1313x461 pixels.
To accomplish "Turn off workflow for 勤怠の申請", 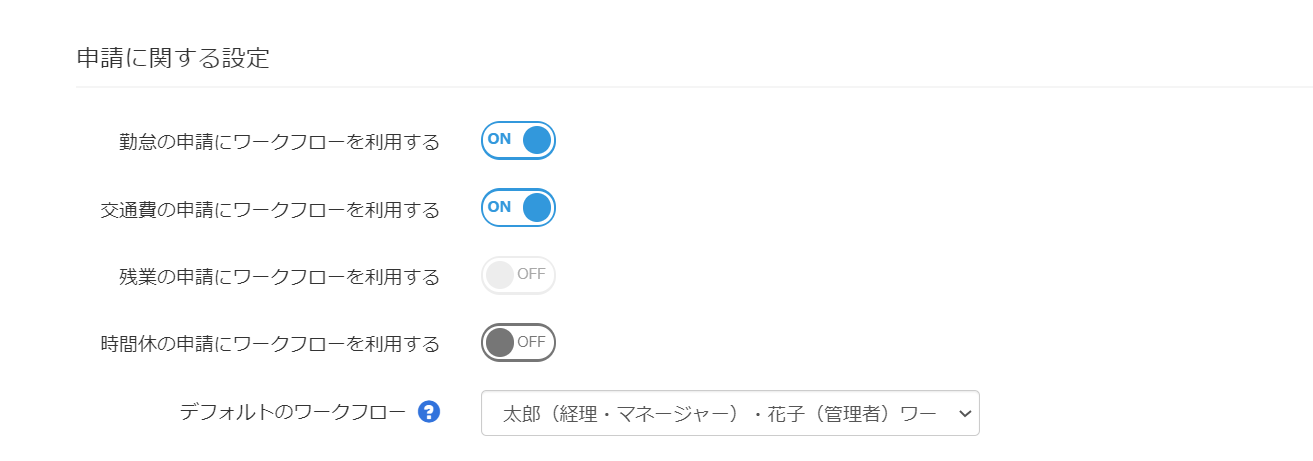I will [518, 140].
